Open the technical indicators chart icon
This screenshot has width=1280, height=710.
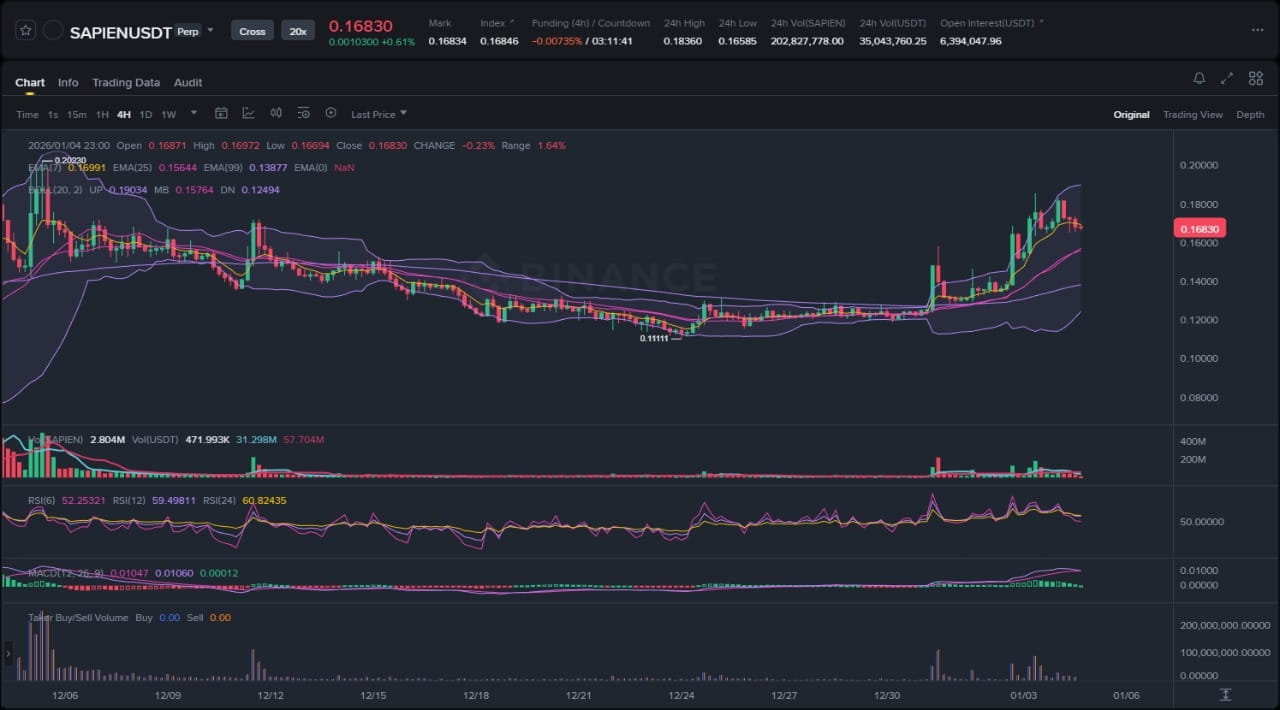coord(248,113)
